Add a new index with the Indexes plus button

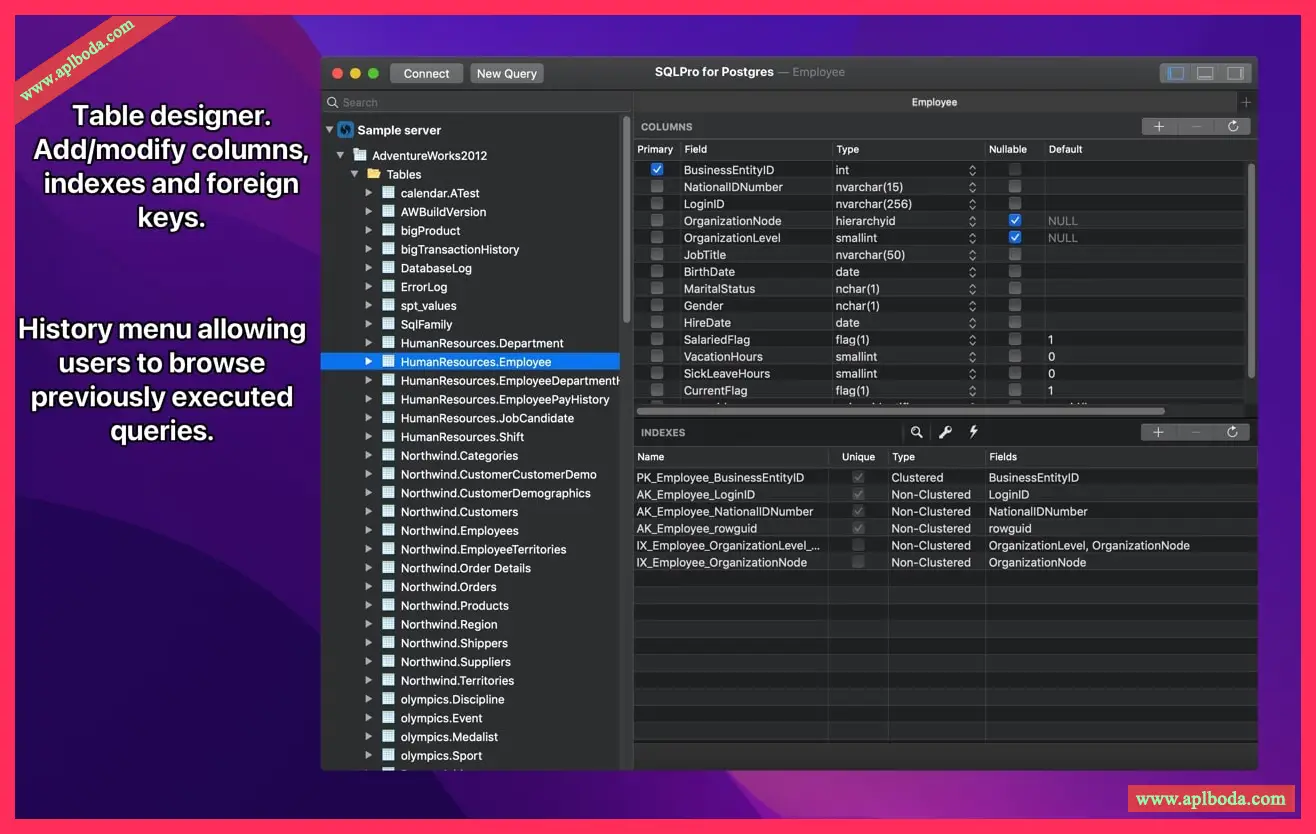point(1159,432)
